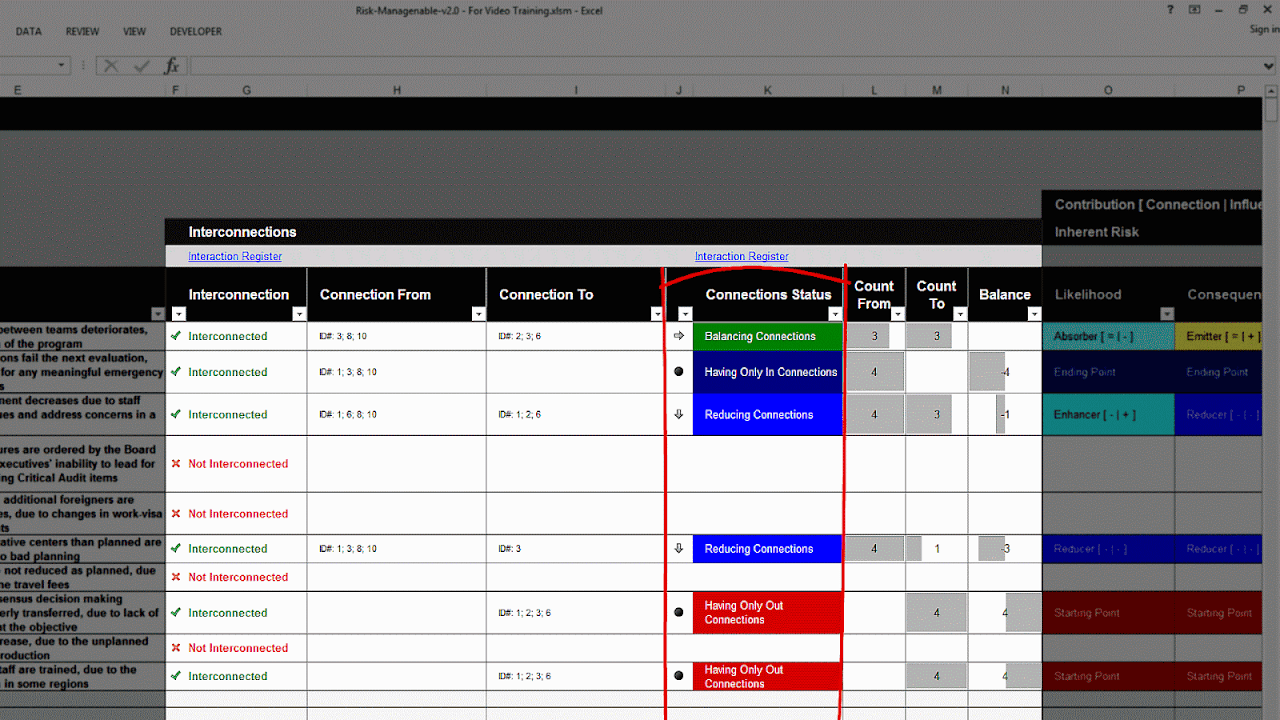Open the Interconnection column filter dropdown
Image resolution: width=1280 pixels, height=720 pixels.
(299, 314)
